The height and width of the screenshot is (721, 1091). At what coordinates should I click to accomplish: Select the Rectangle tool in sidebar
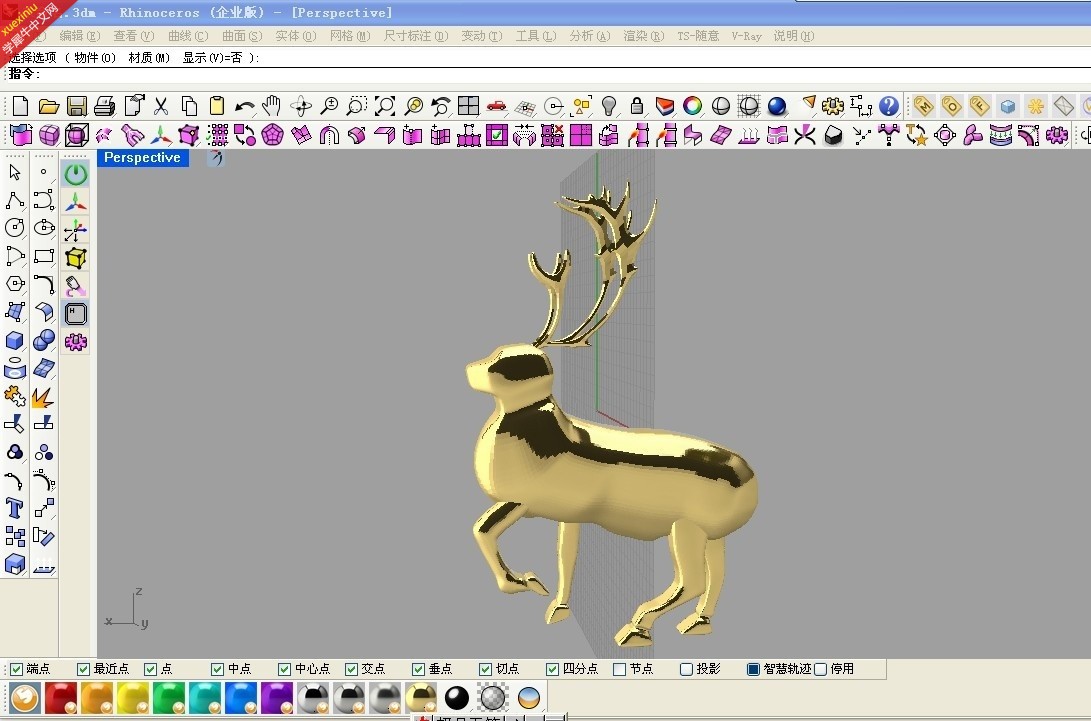(x=44, y=256)
